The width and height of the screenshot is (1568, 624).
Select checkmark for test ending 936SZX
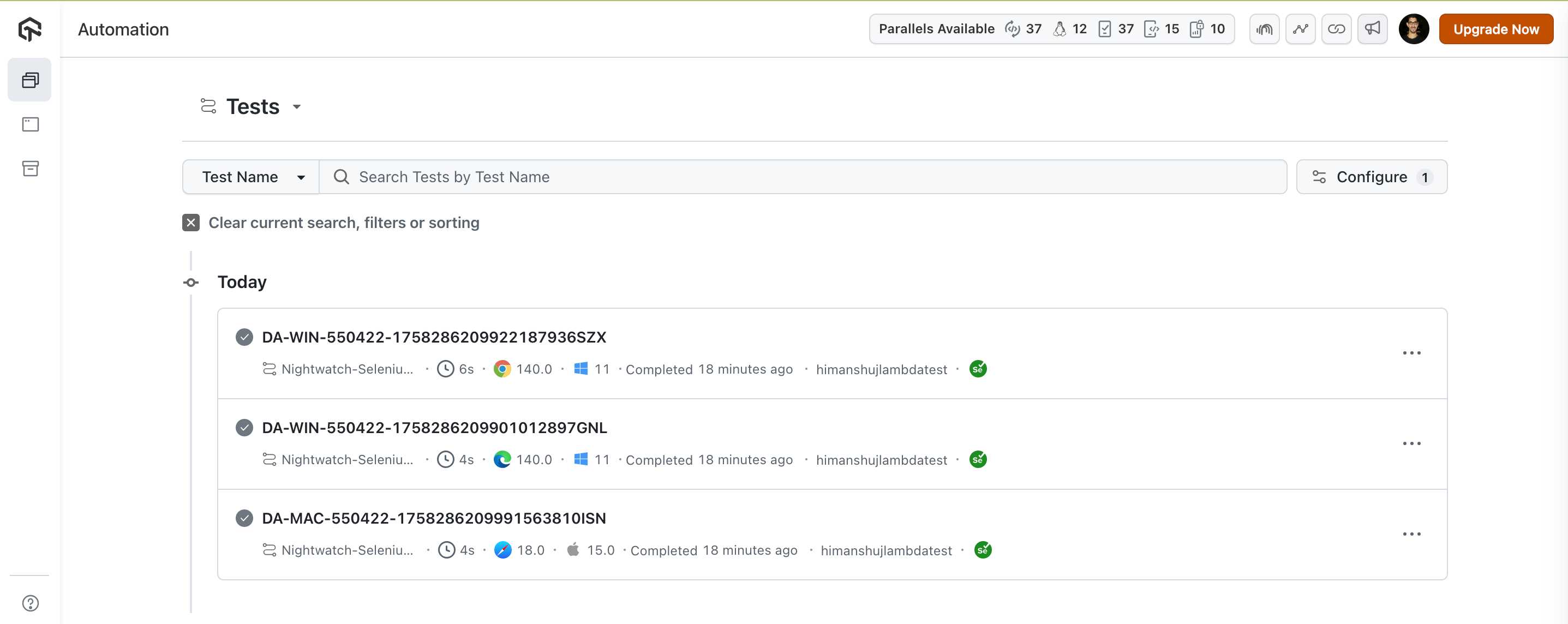click(244, 337)
